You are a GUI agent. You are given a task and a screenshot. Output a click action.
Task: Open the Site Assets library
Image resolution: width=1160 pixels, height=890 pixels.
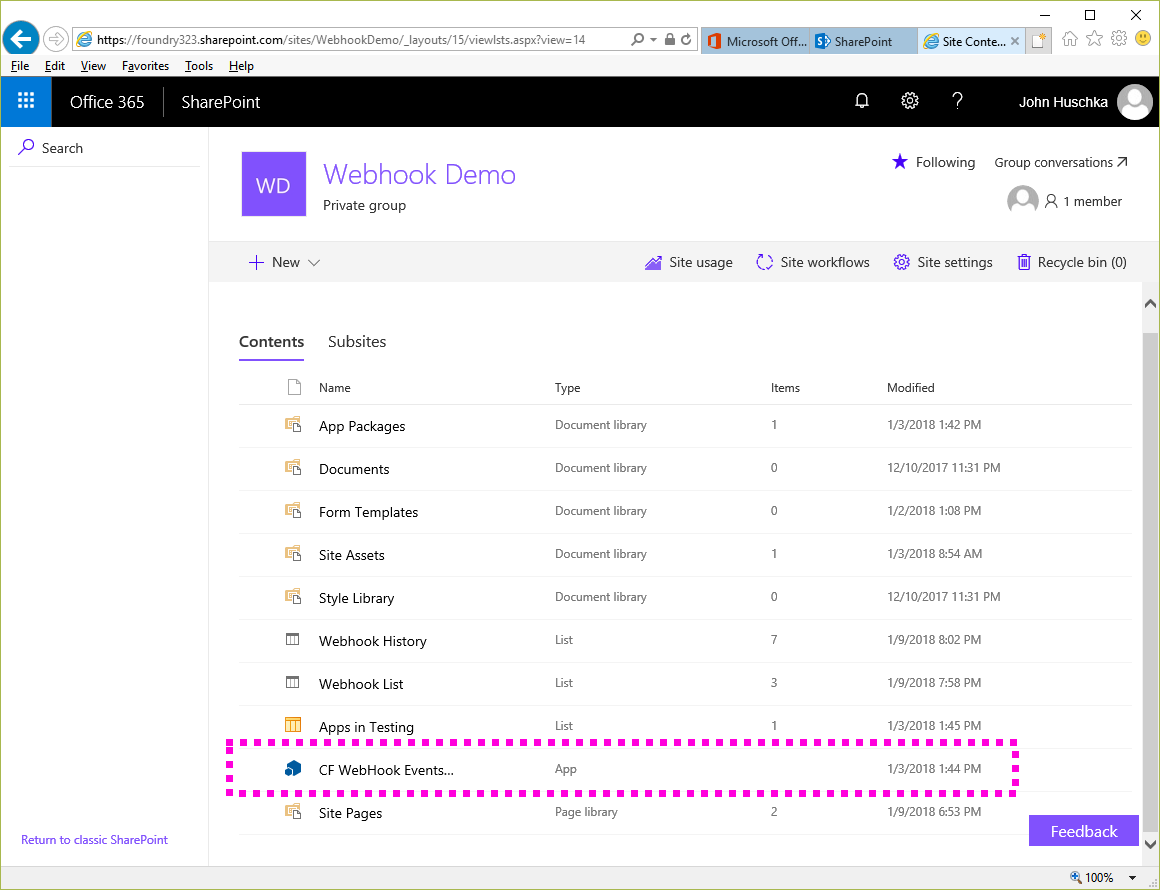coord(351,555)
